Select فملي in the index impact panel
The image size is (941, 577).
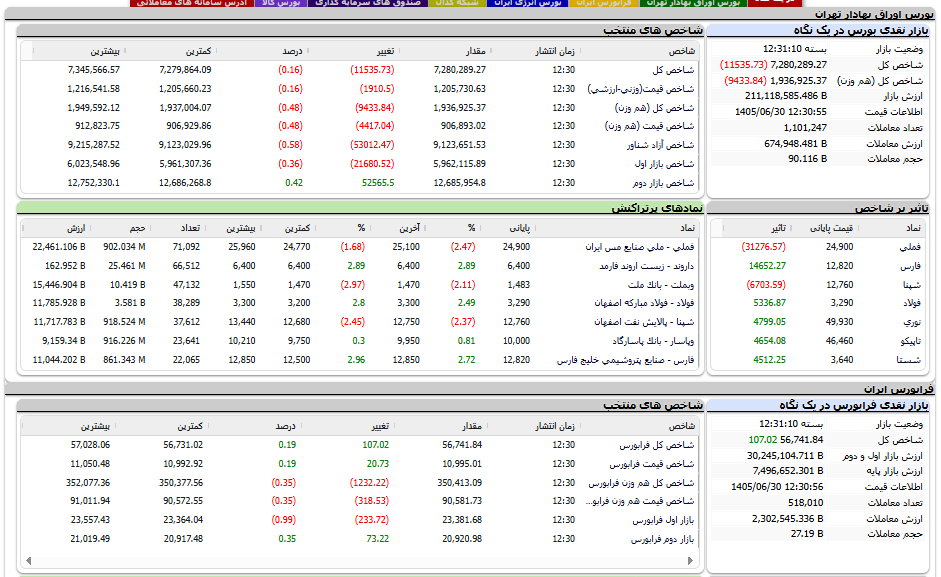pos(912,247)
